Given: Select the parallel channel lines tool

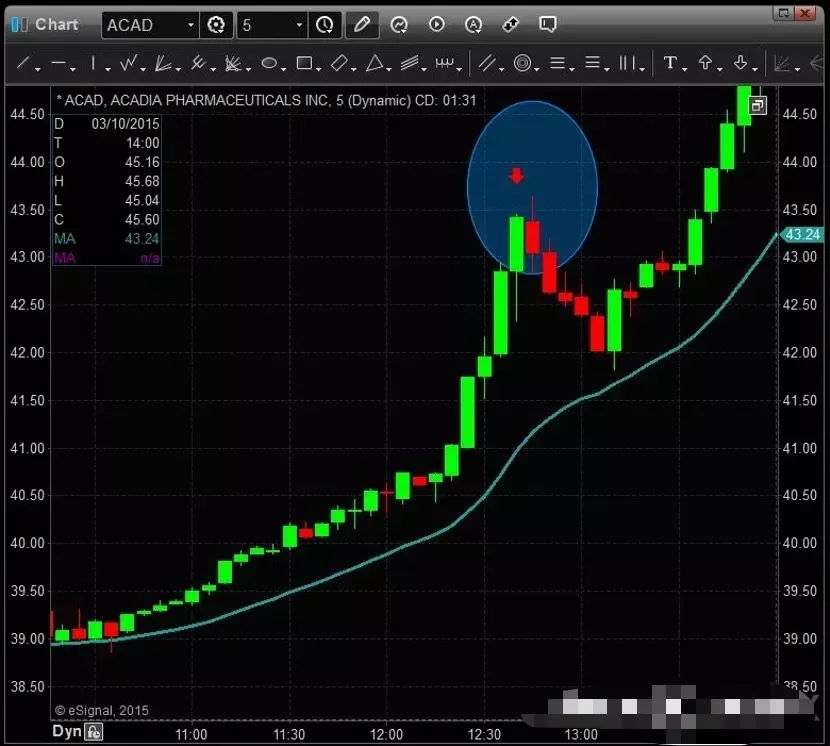Looking at the screenshot, I should (410, 64).
